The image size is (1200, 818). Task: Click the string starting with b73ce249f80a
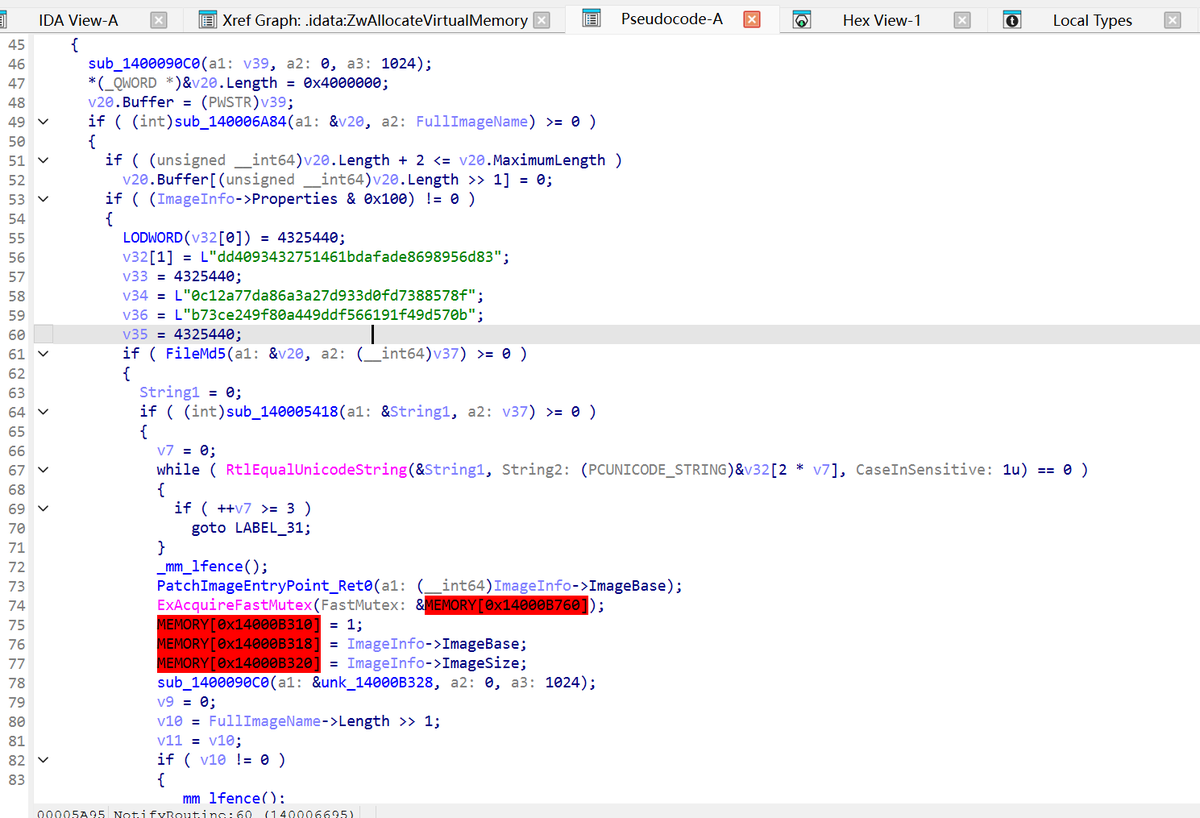(329, 315)
